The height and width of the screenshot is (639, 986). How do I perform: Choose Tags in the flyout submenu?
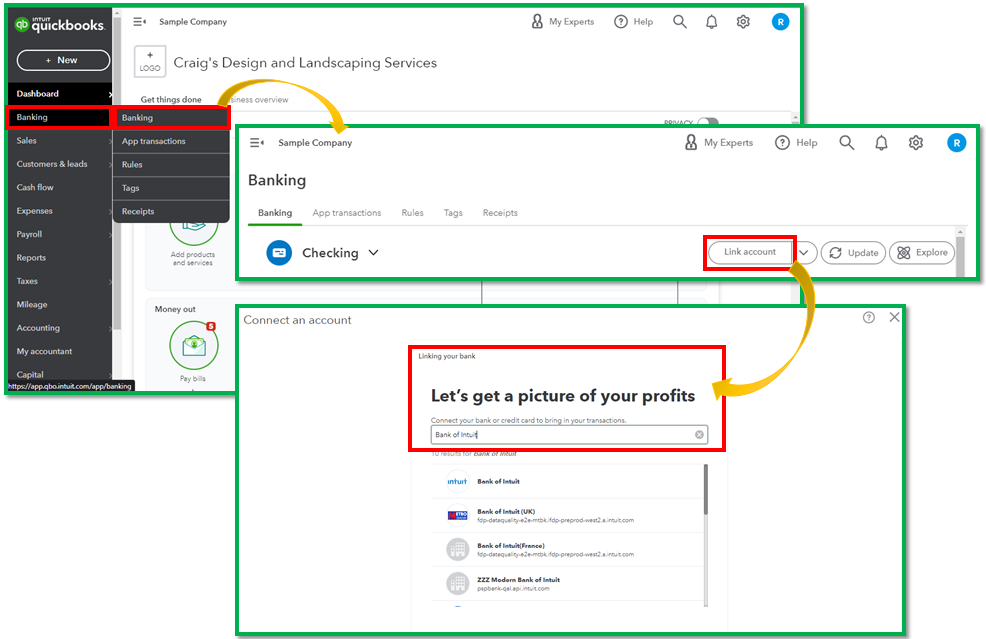170,188
